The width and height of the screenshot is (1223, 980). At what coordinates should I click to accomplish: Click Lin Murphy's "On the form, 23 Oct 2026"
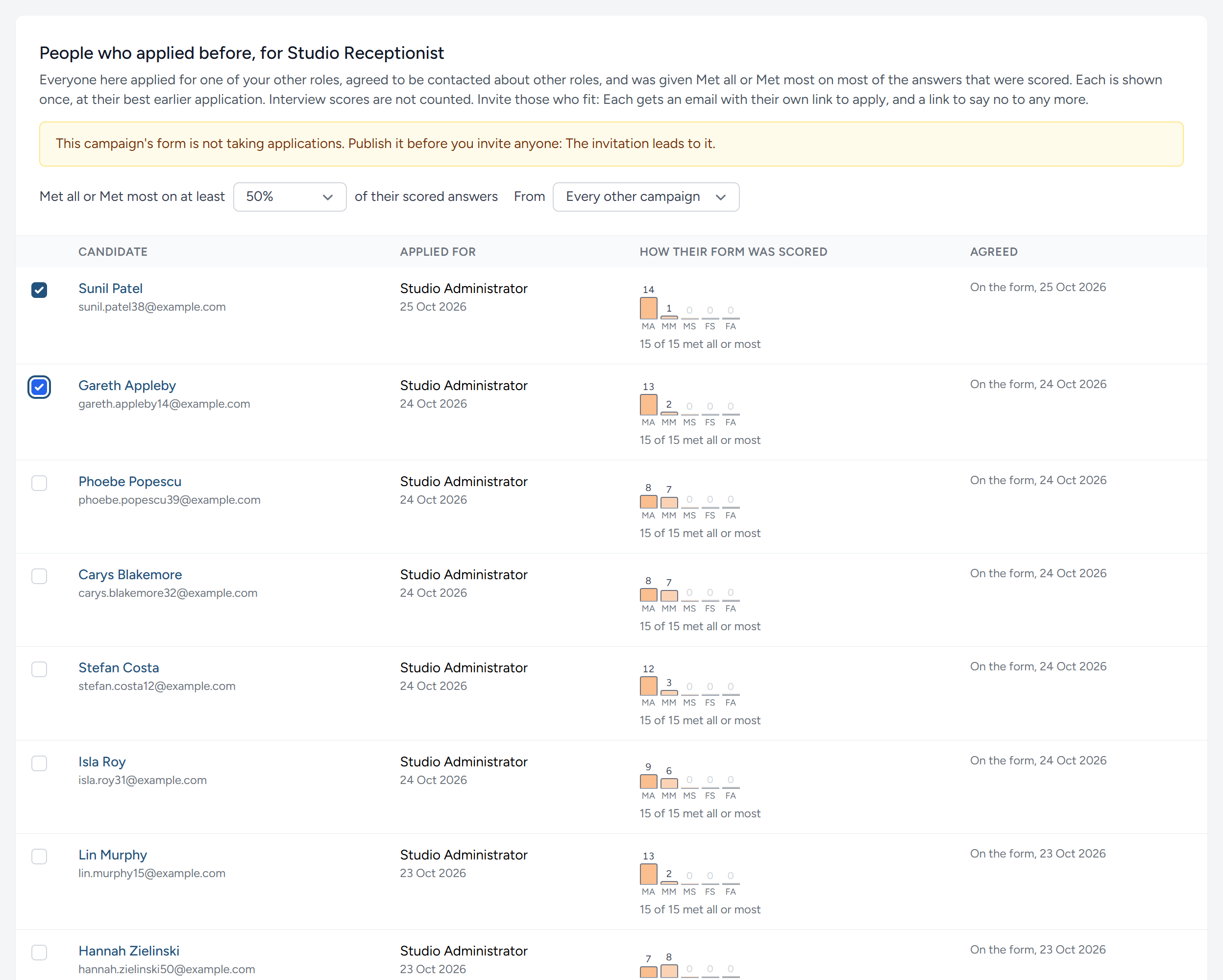[1038, 854]
